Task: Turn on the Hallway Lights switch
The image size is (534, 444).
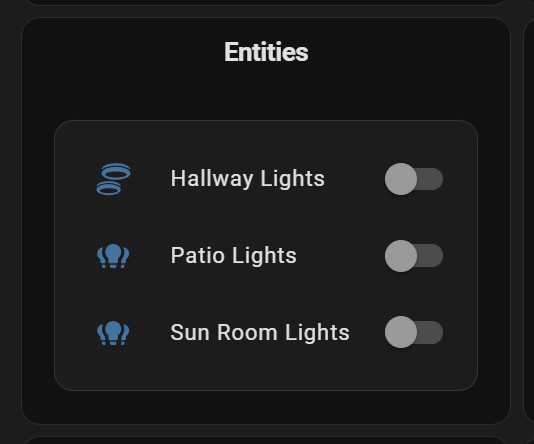Action: (414, 179)
